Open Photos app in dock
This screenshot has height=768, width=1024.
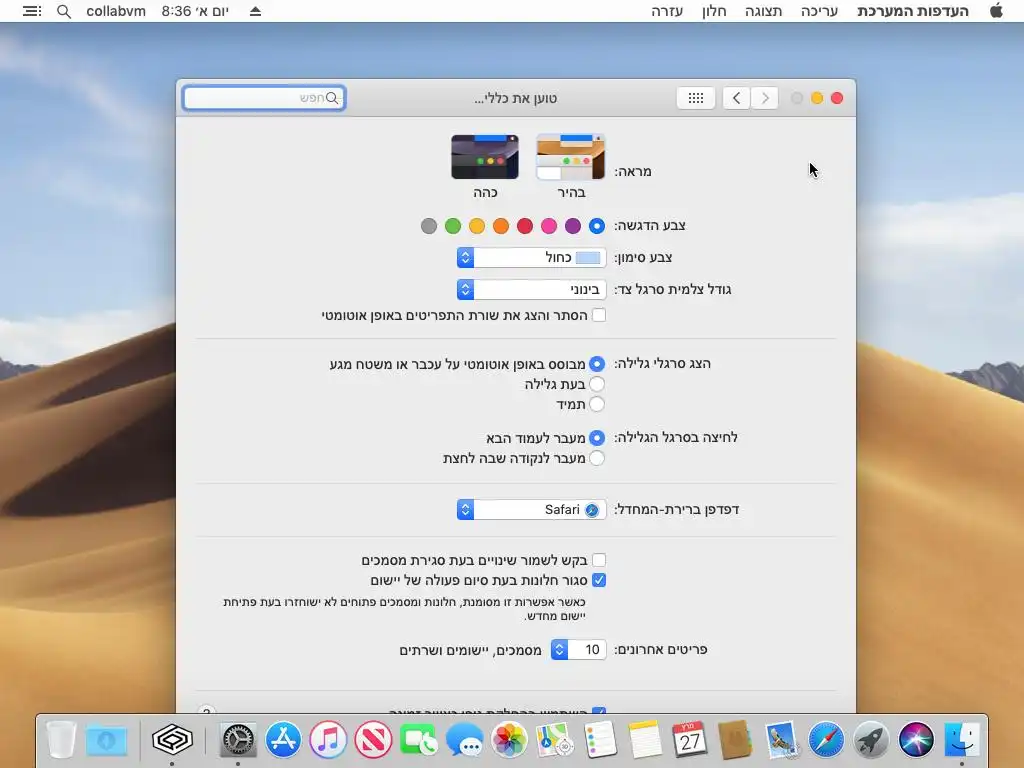tap(509, 740)
